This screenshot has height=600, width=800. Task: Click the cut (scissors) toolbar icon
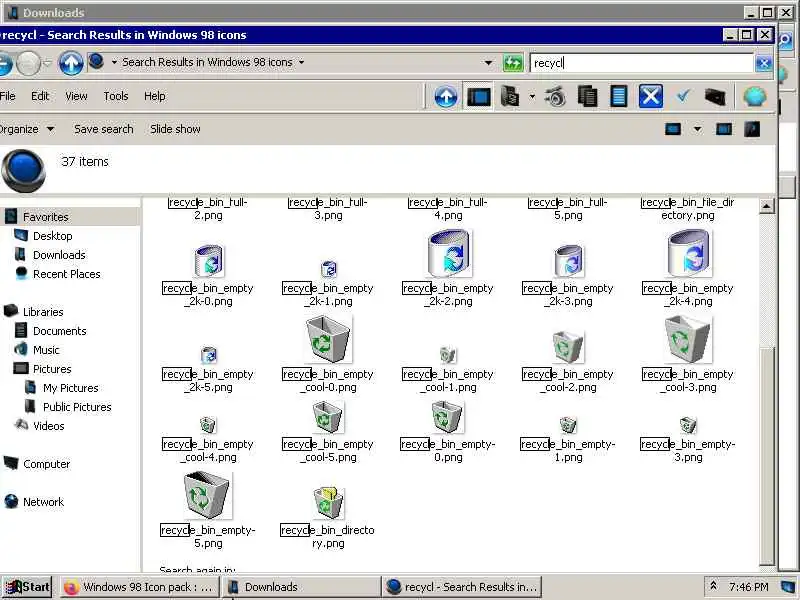click(556, 96)
